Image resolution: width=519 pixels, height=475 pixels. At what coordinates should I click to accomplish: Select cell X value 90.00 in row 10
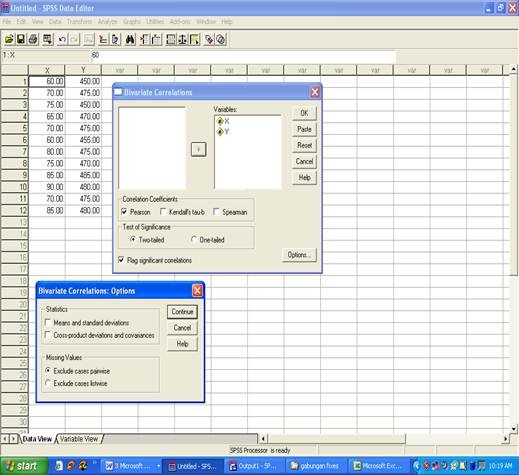[47, 187]
